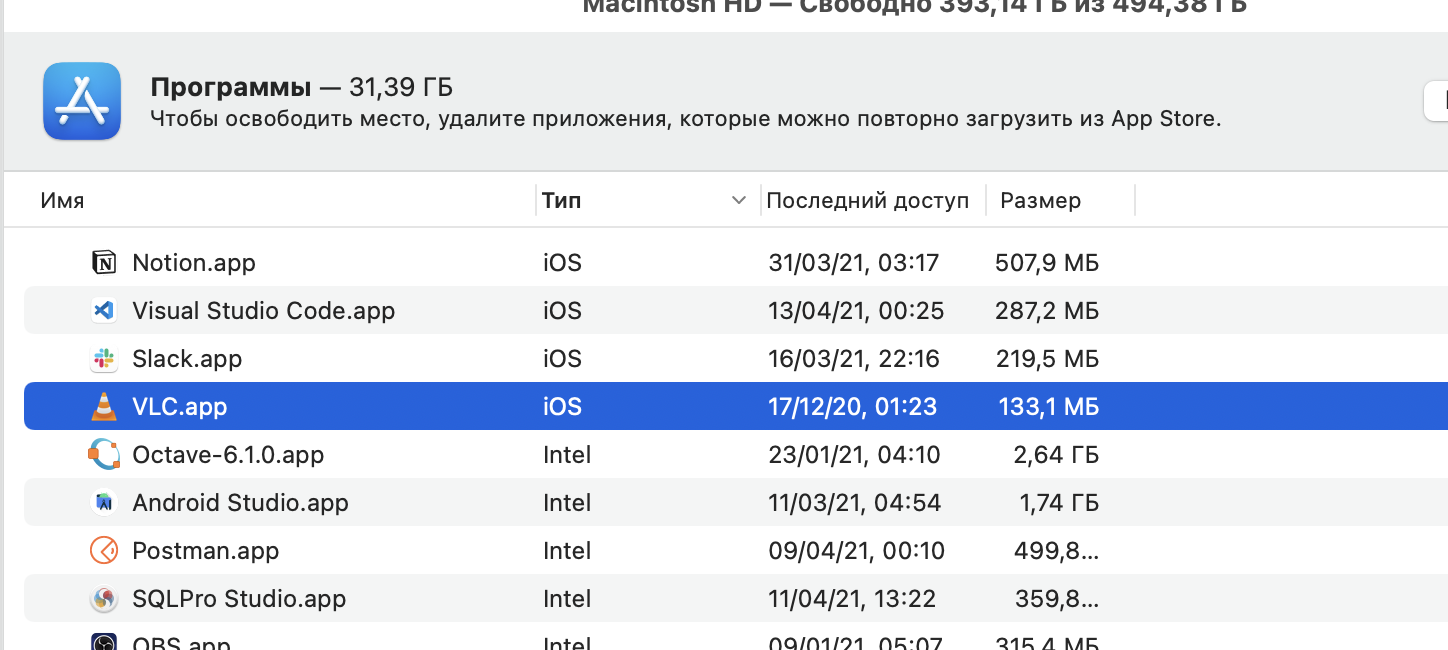Image resolution: width=1448 pixels, height=650 pixels.
Task: Click the VLC traffic cone icon
Action: (104, 407)
